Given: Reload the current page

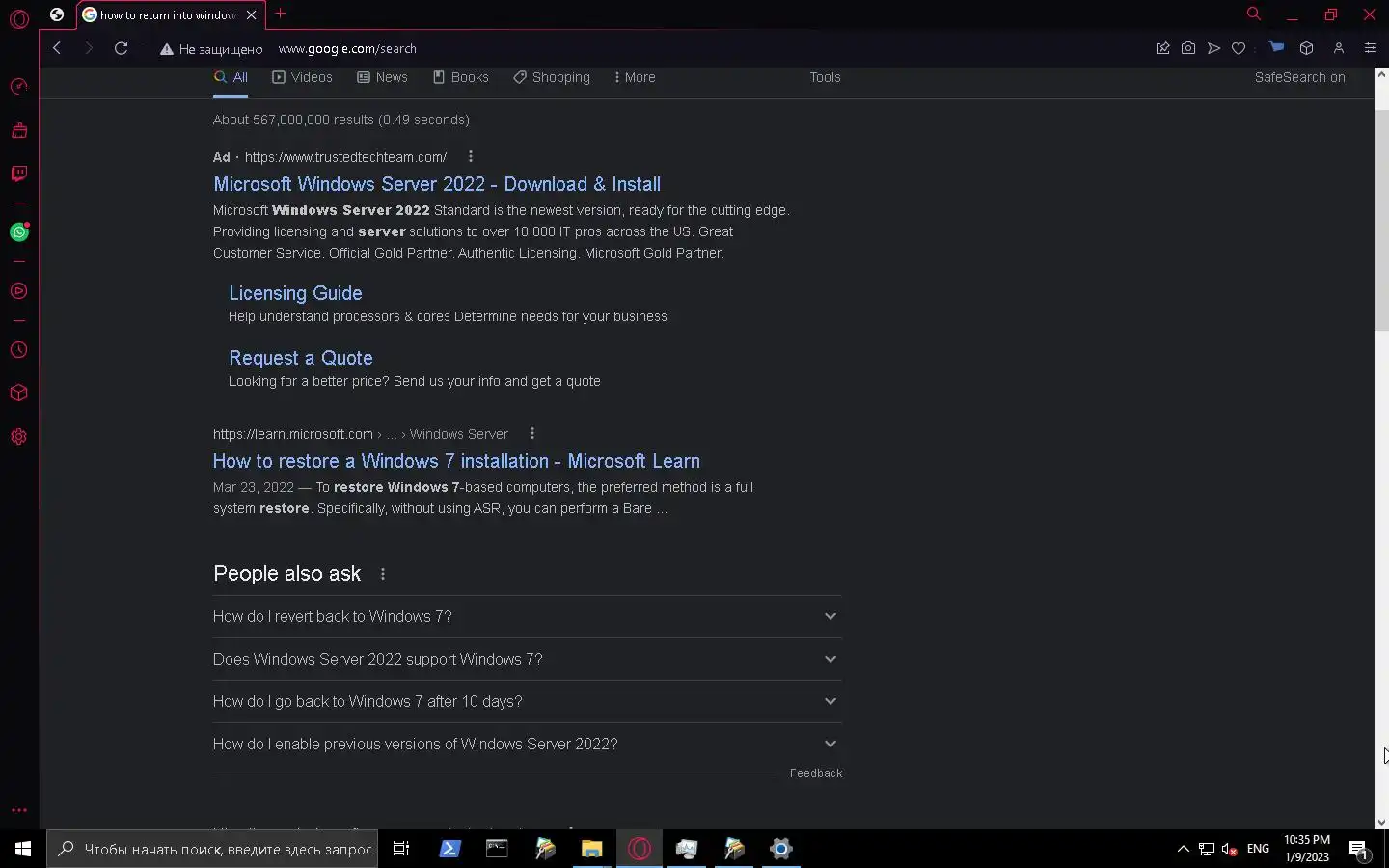Looking at the screenshot, I should [121, 48].
